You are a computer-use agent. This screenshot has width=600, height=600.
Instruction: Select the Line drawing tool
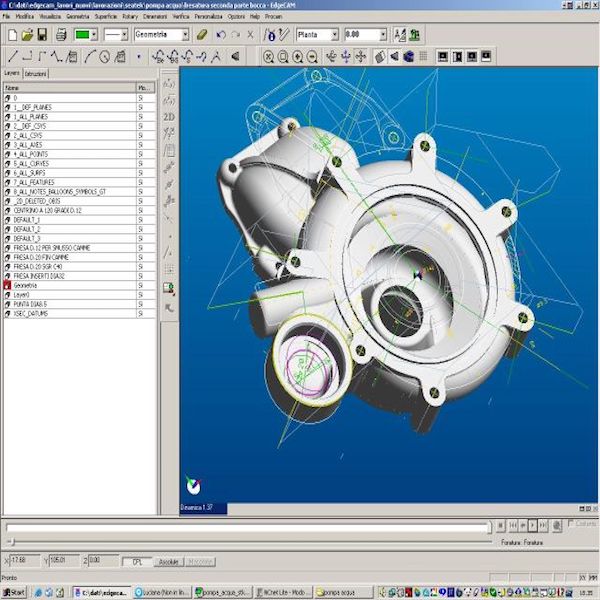click(x=12, y=57)
